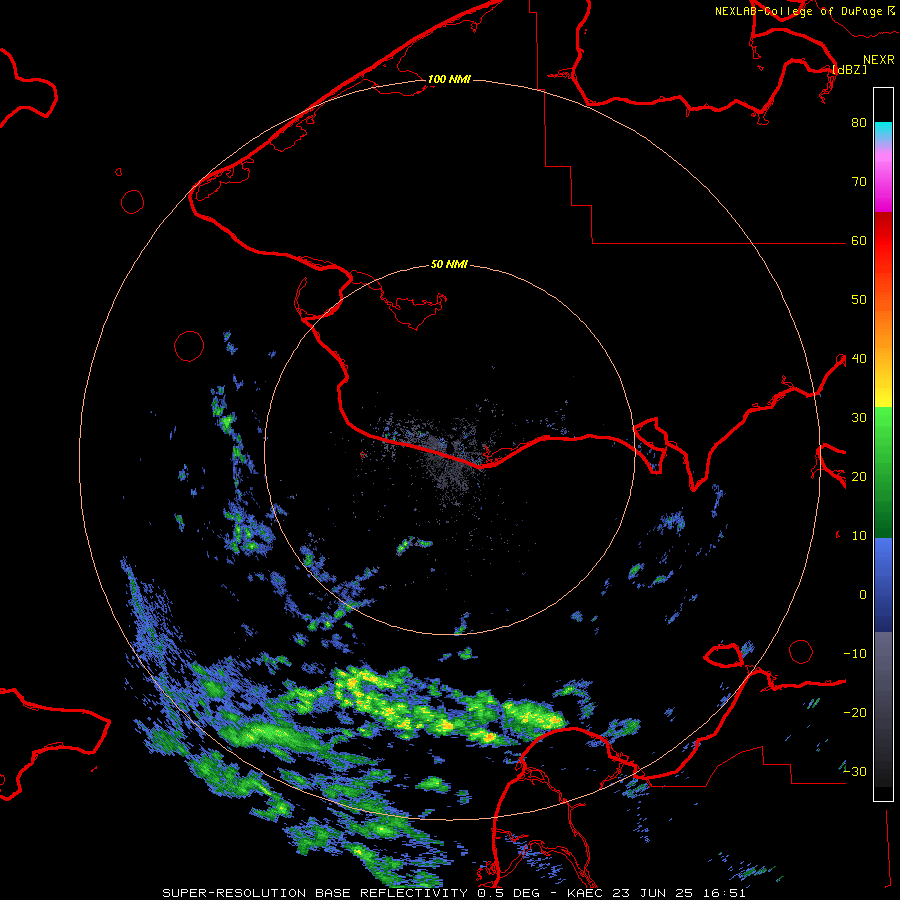Click the '[dBZ]' units label
This screenshot has width=900, height=900.
coord(849,69)
